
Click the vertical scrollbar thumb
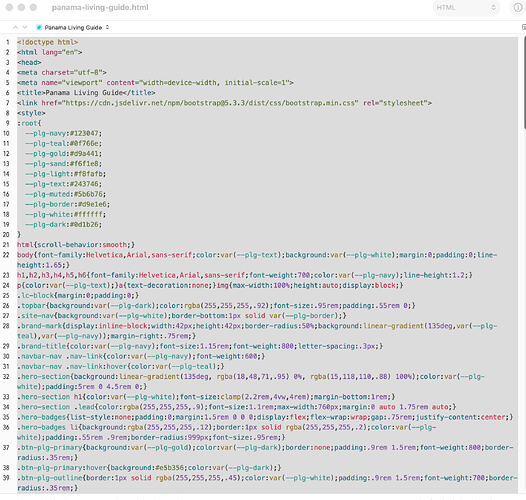coord(524,82)
